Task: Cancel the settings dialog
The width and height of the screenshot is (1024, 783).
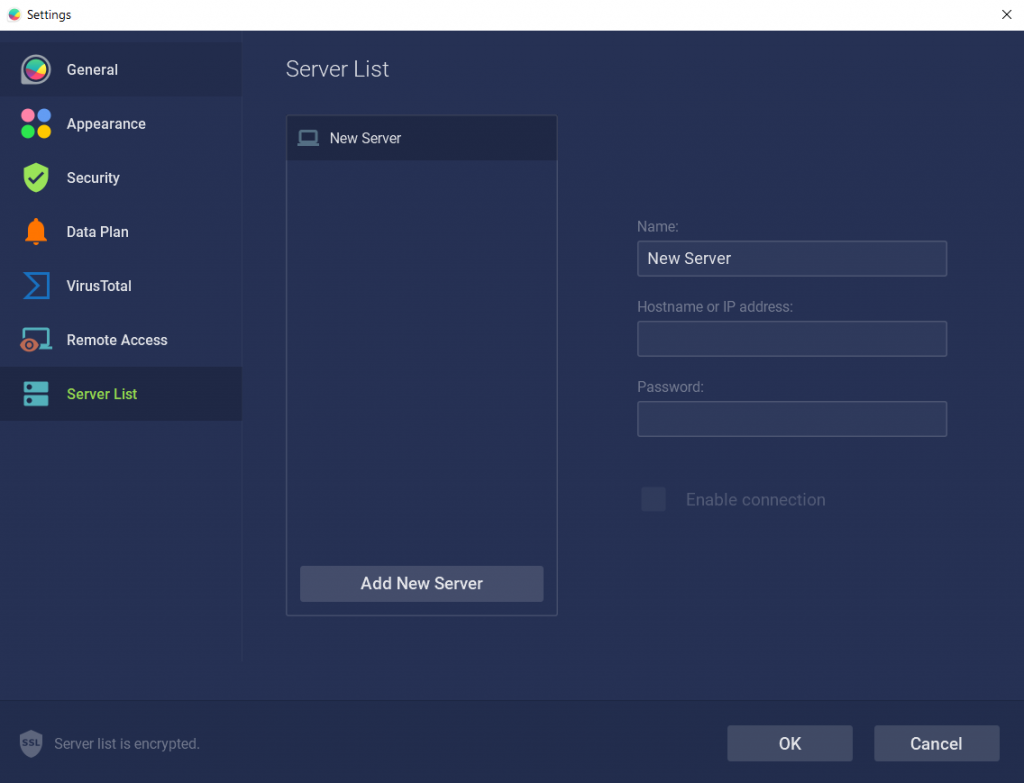Action: [x=936, y=744]
